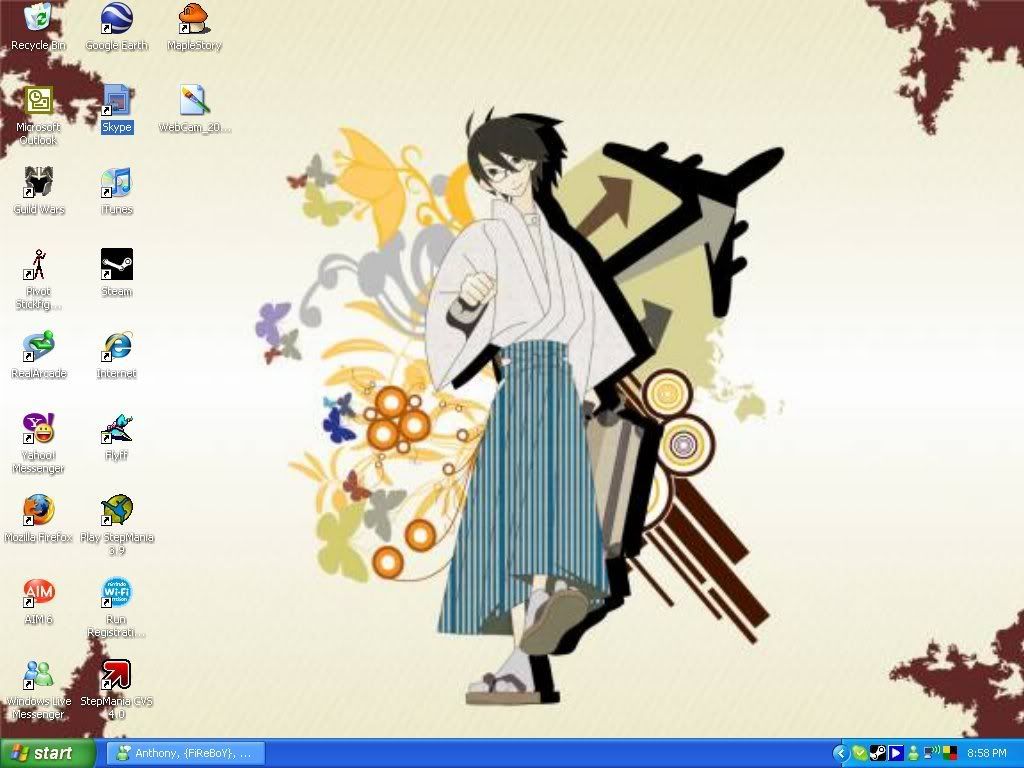Viewport: 1024px width, 768px height.
Task: Click the four-colored square tray icon
Action: click(949, 754)
